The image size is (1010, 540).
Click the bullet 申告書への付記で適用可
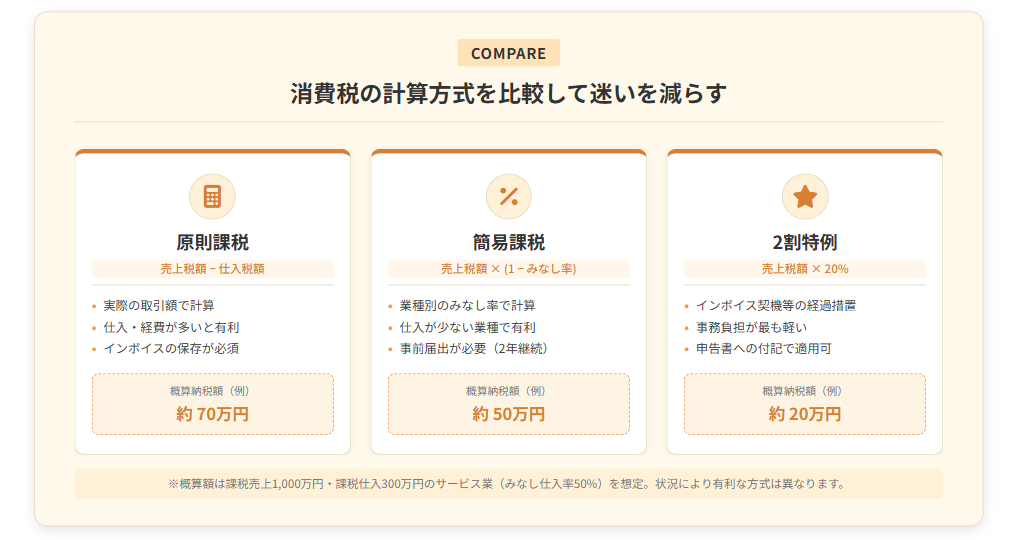tap(763, 349)
